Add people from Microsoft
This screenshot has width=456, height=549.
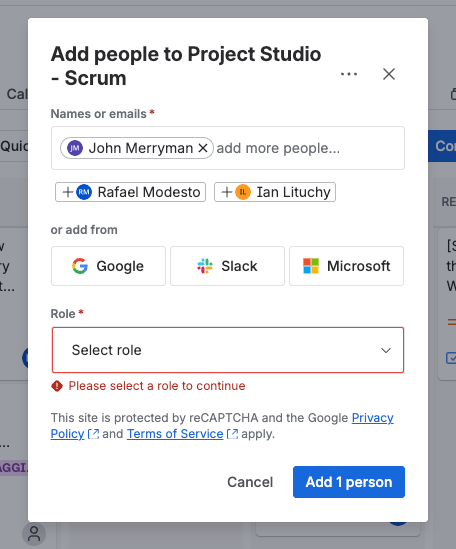tap(346, 266)
